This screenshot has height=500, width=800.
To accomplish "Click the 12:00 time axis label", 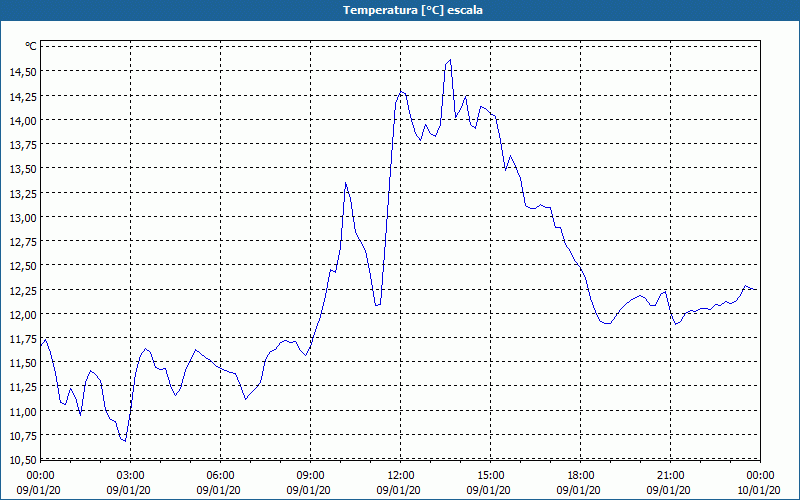I will coord(401,476).
